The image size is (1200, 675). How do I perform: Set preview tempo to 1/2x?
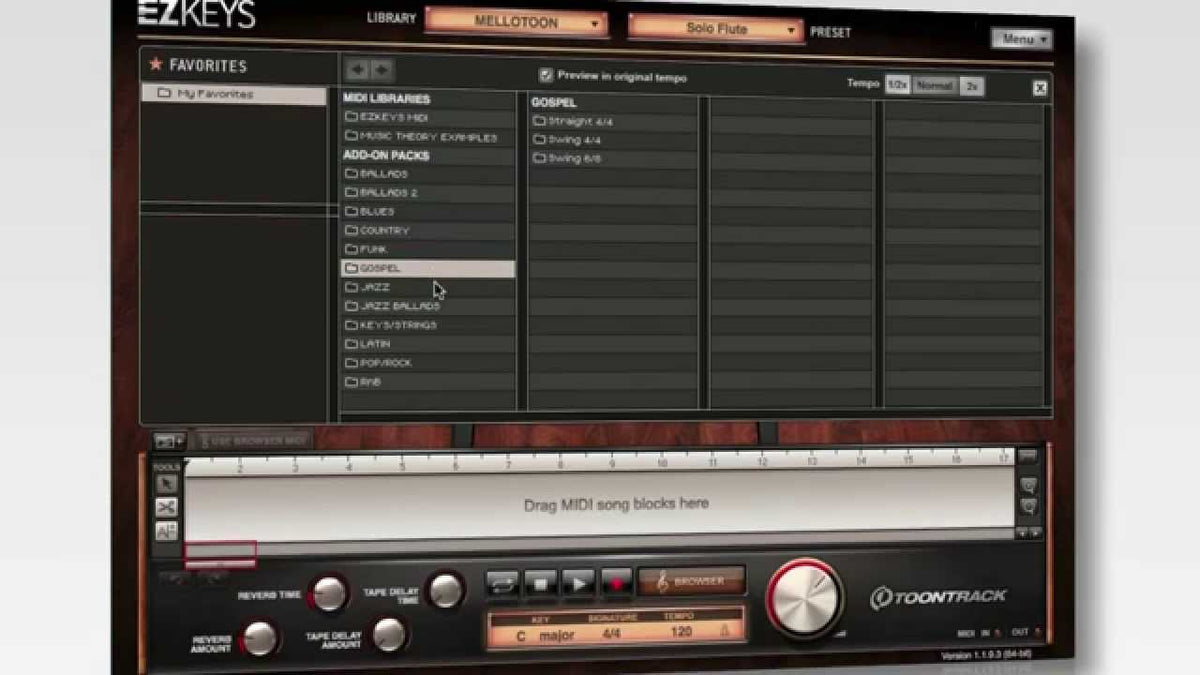897,86
